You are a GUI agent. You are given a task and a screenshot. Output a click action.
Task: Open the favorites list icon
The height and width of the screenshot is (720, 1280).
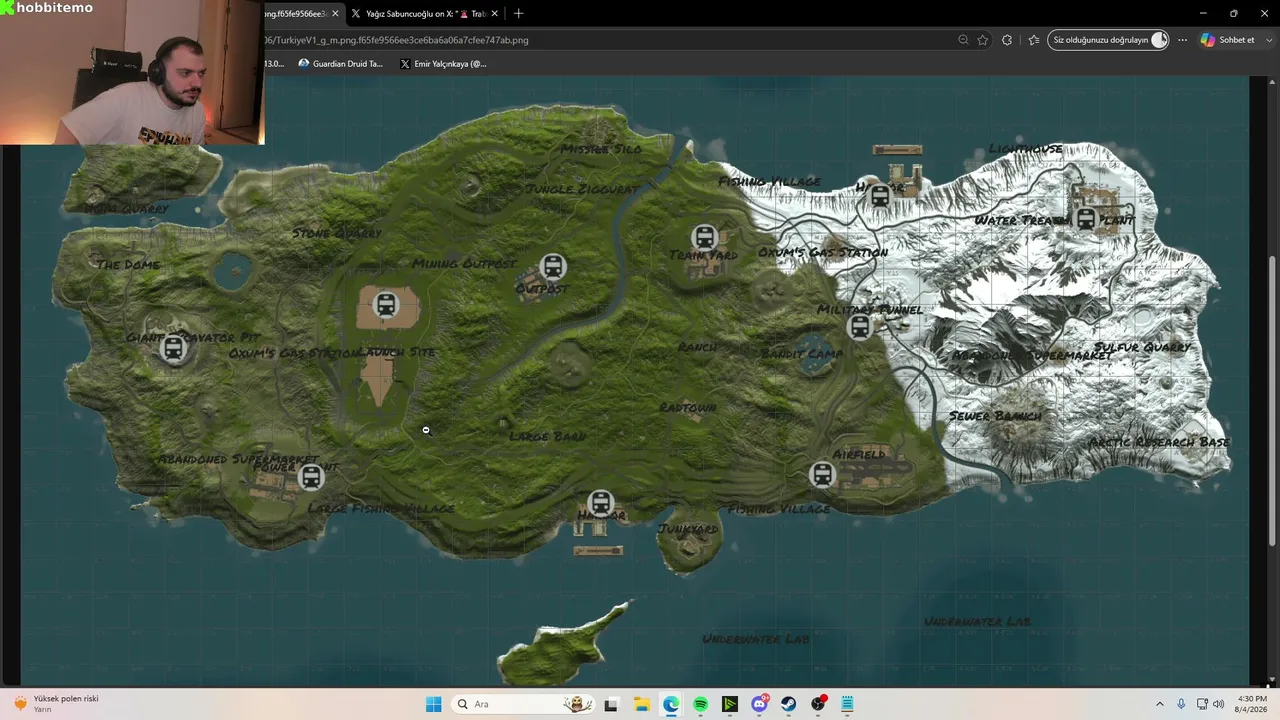(1033, 40)
